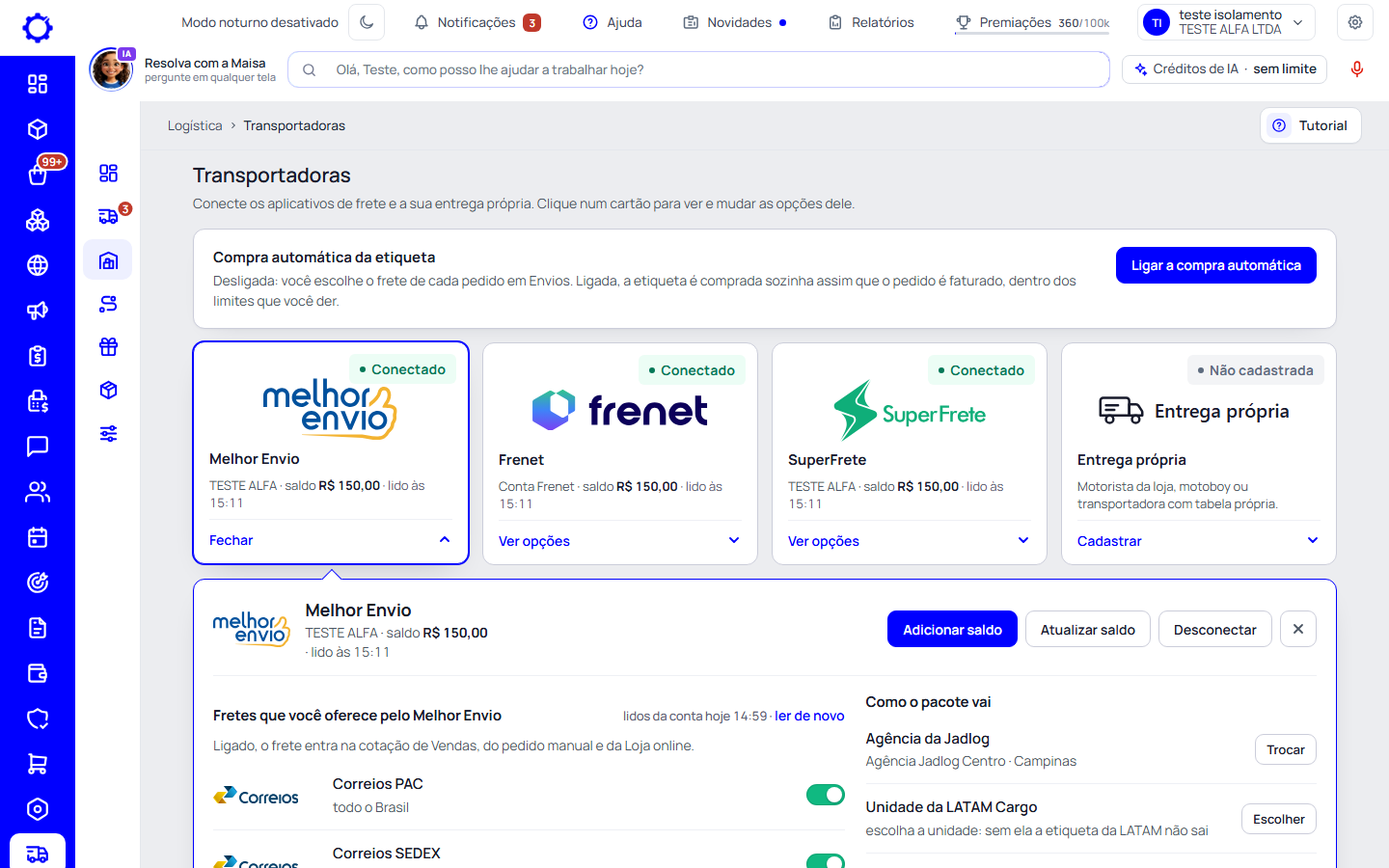This screenshot has width=1389, height=868.
Task: Click the Atualizar saldo button
Action: click(1088, 629)
